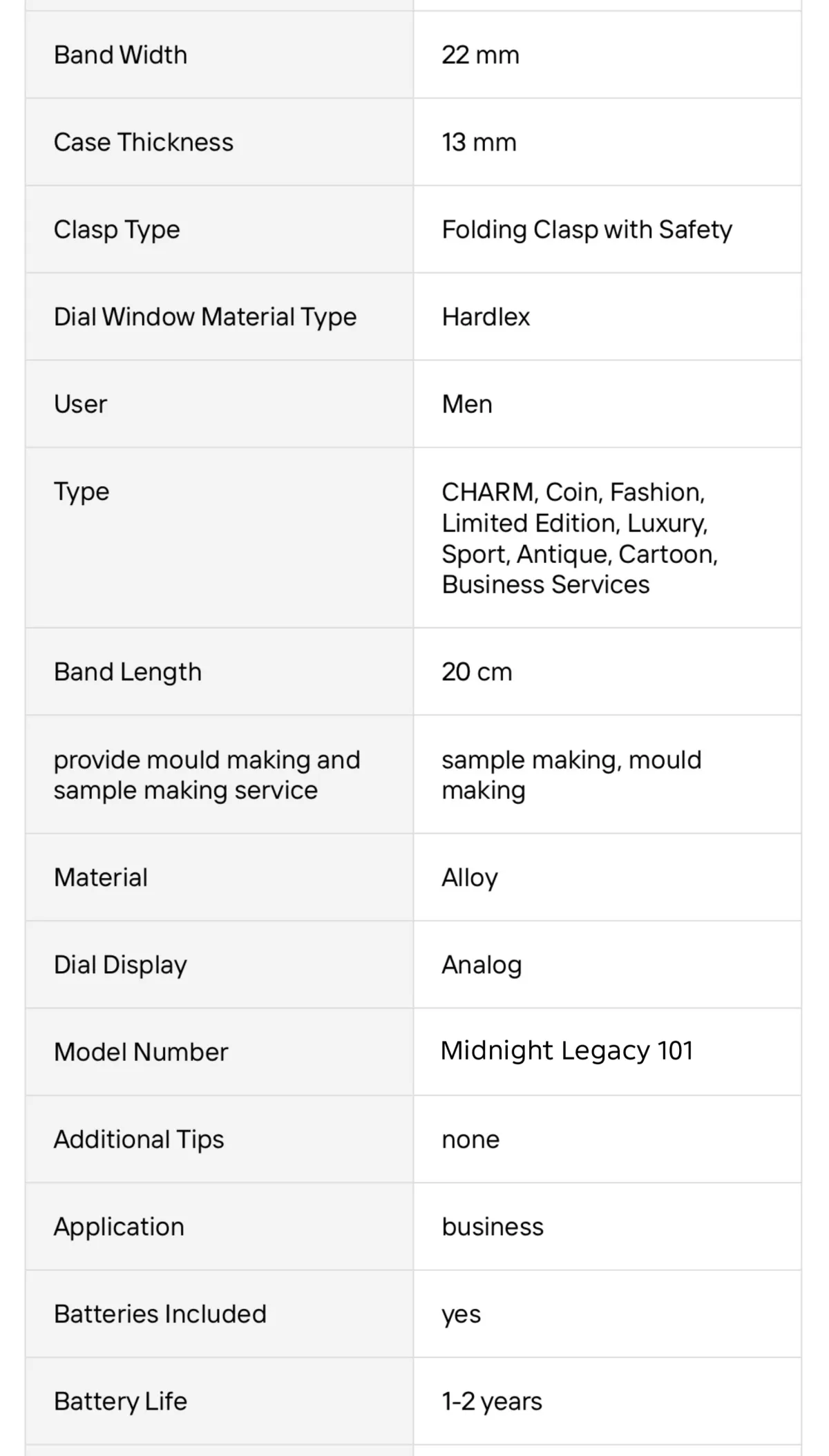
Task: Select Folding Clasp with Safety text
Action: pos(587,230)
